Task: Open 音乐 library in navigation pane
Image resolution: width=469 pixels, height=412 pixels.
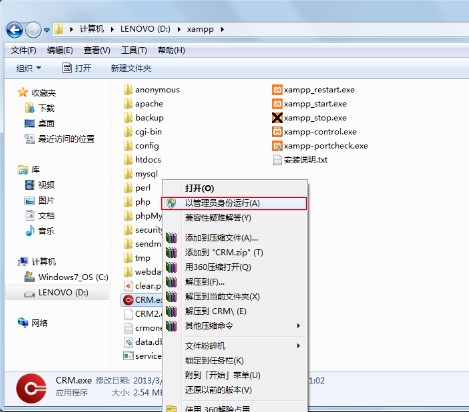Action: (40, 231)
